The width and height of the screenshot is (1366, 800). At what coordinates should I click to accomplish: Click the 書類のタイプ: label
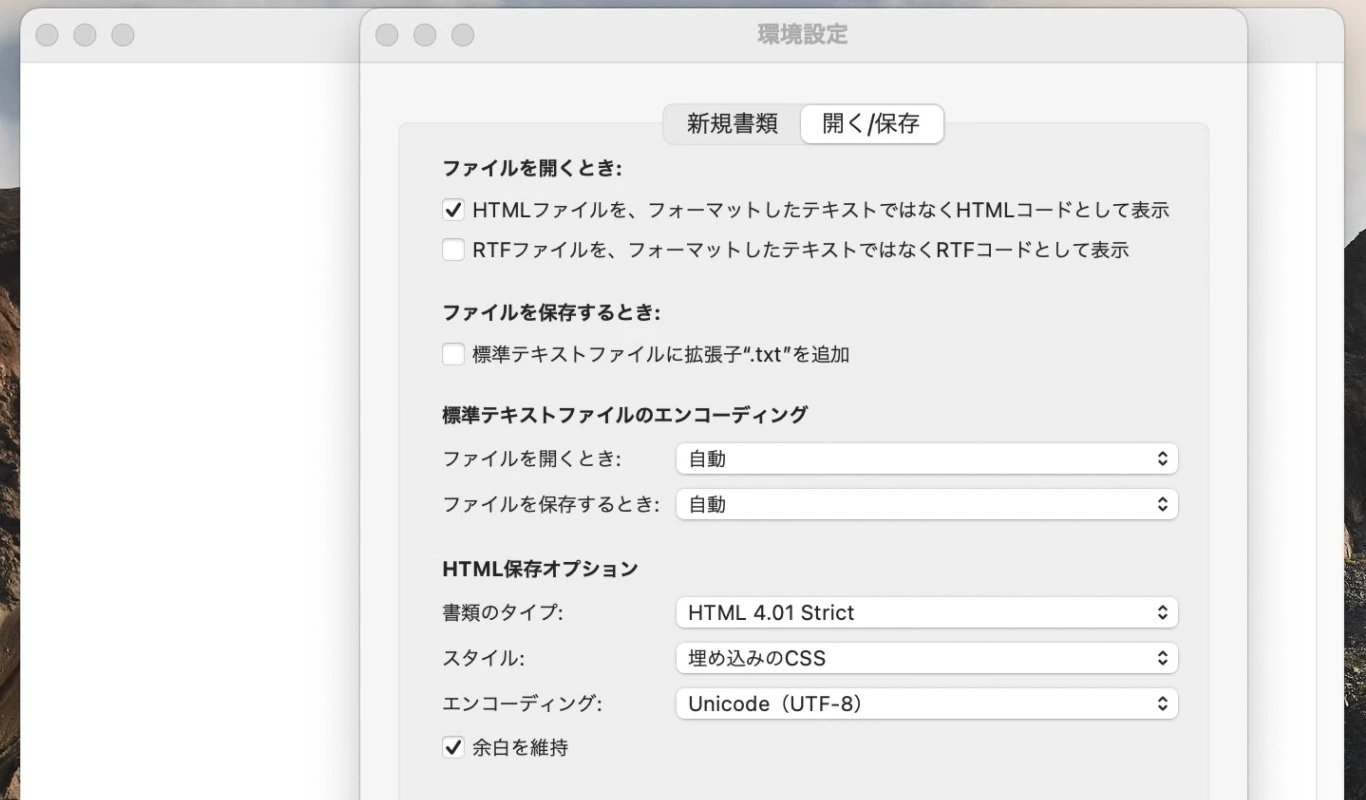pyautogui.click(x=503, y=613)
